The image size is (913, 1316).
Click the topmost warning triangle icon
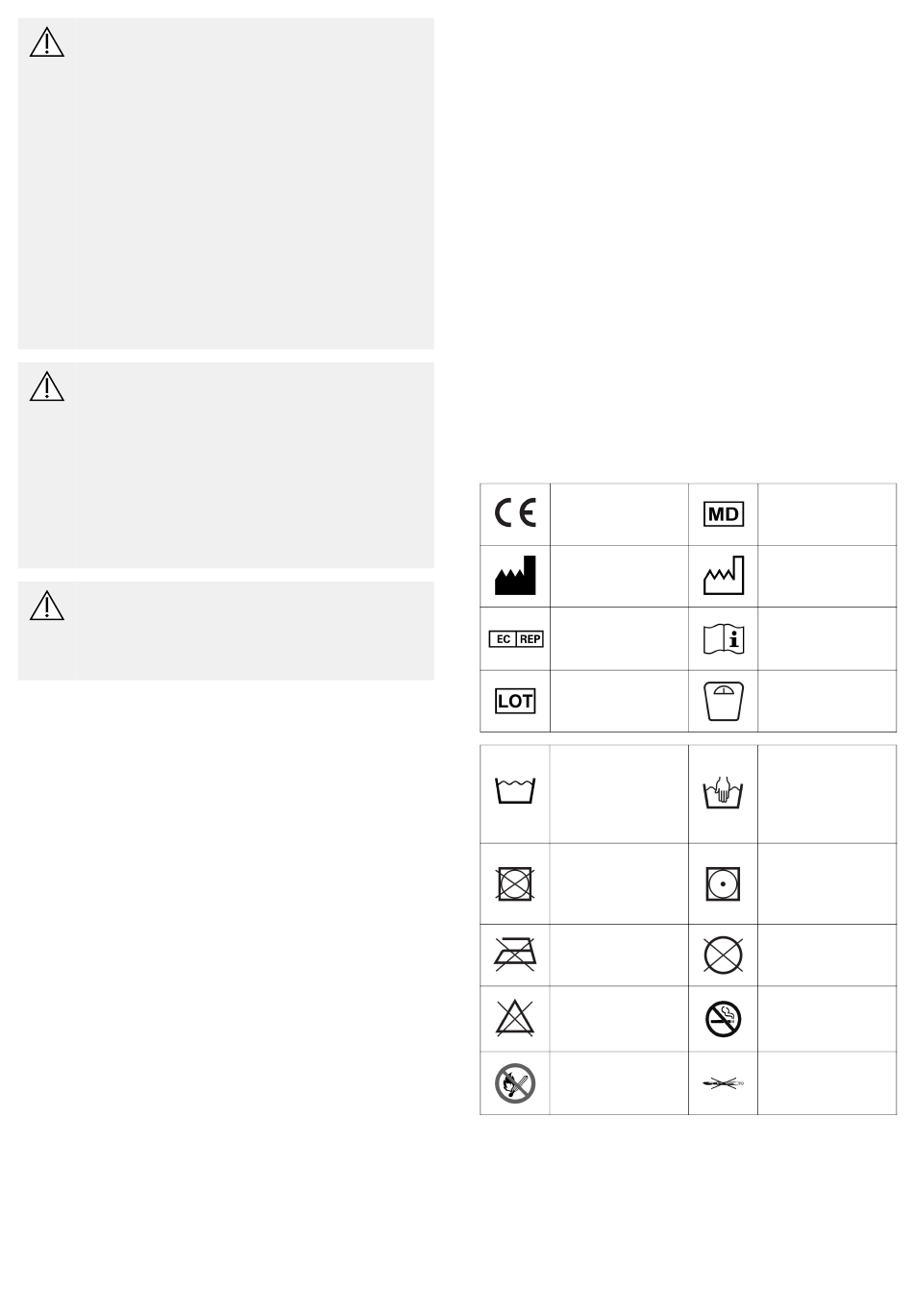click(x=46, y=42)
